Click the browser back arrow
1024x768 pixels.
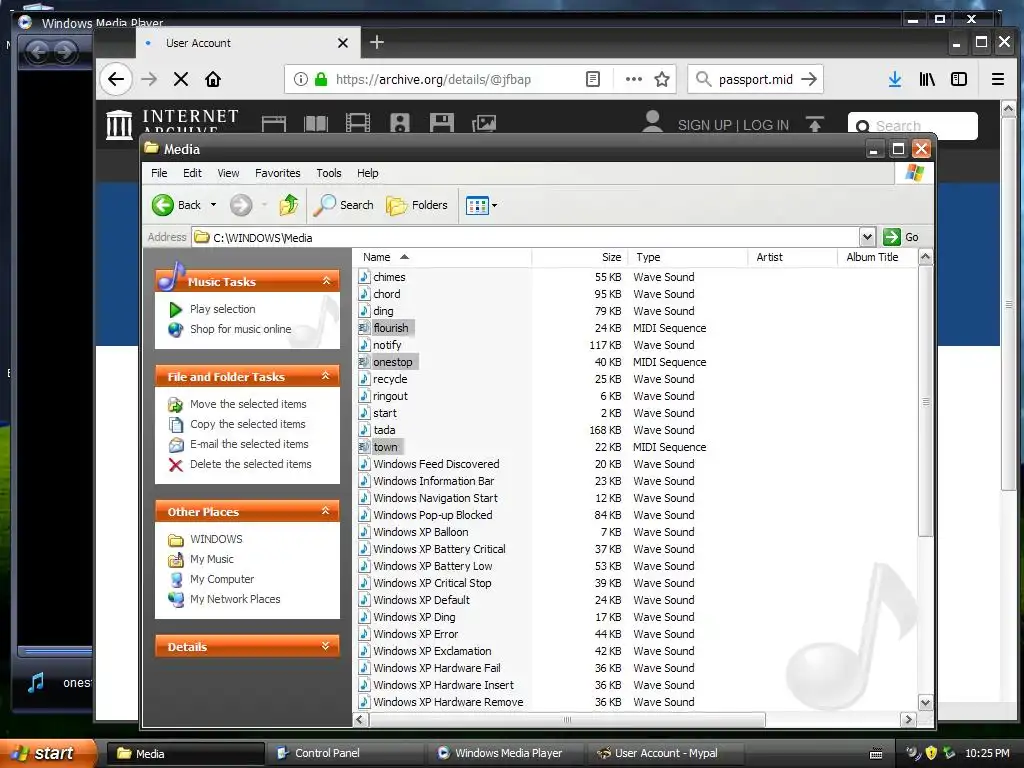(116, 80)
